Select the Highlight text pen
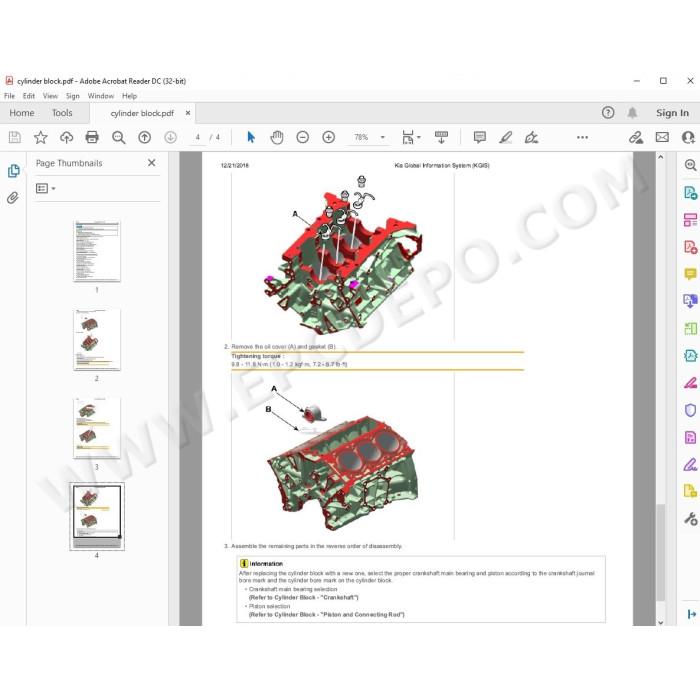 (x=505, y=137)
